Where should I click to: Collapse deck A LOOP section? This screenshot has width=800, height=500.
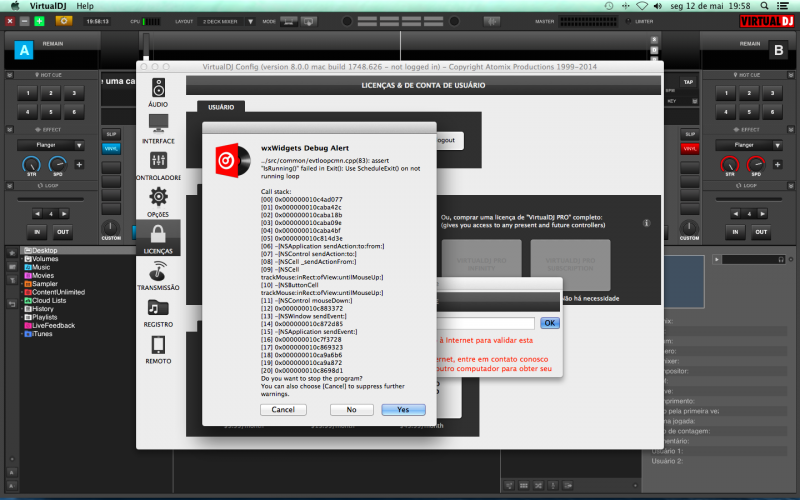pos(9,186)
